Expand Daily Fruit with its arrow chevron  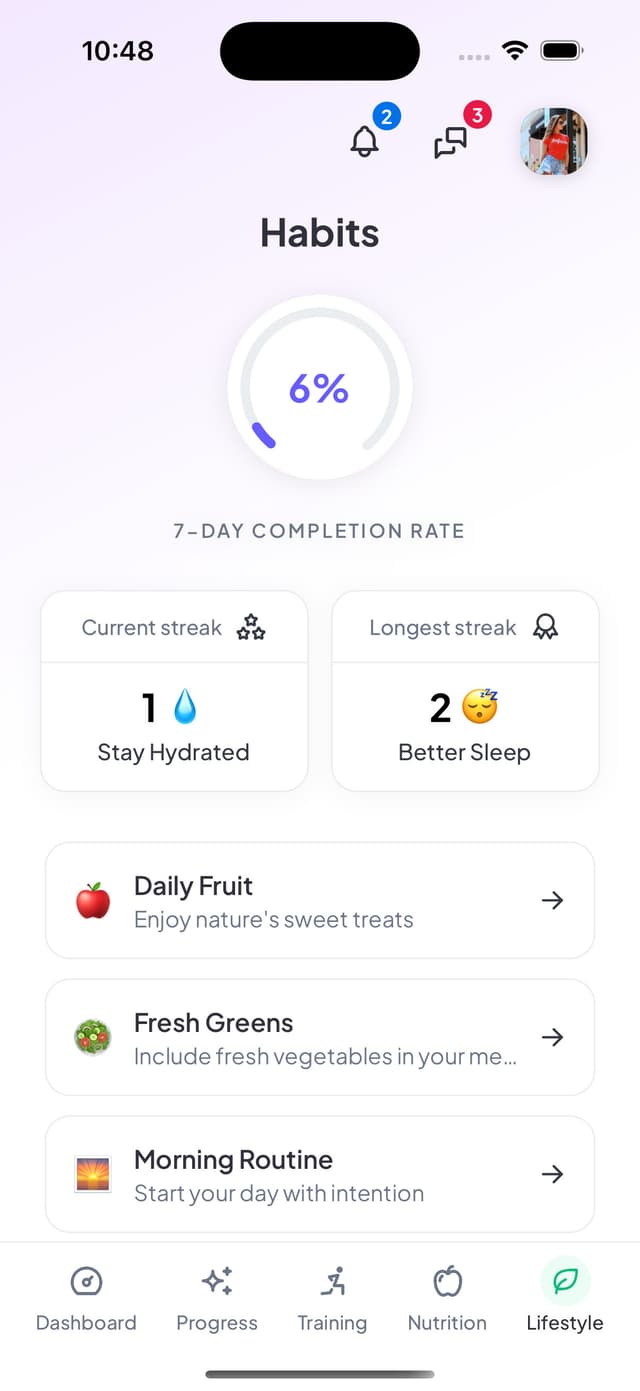[x=552, y=900]
